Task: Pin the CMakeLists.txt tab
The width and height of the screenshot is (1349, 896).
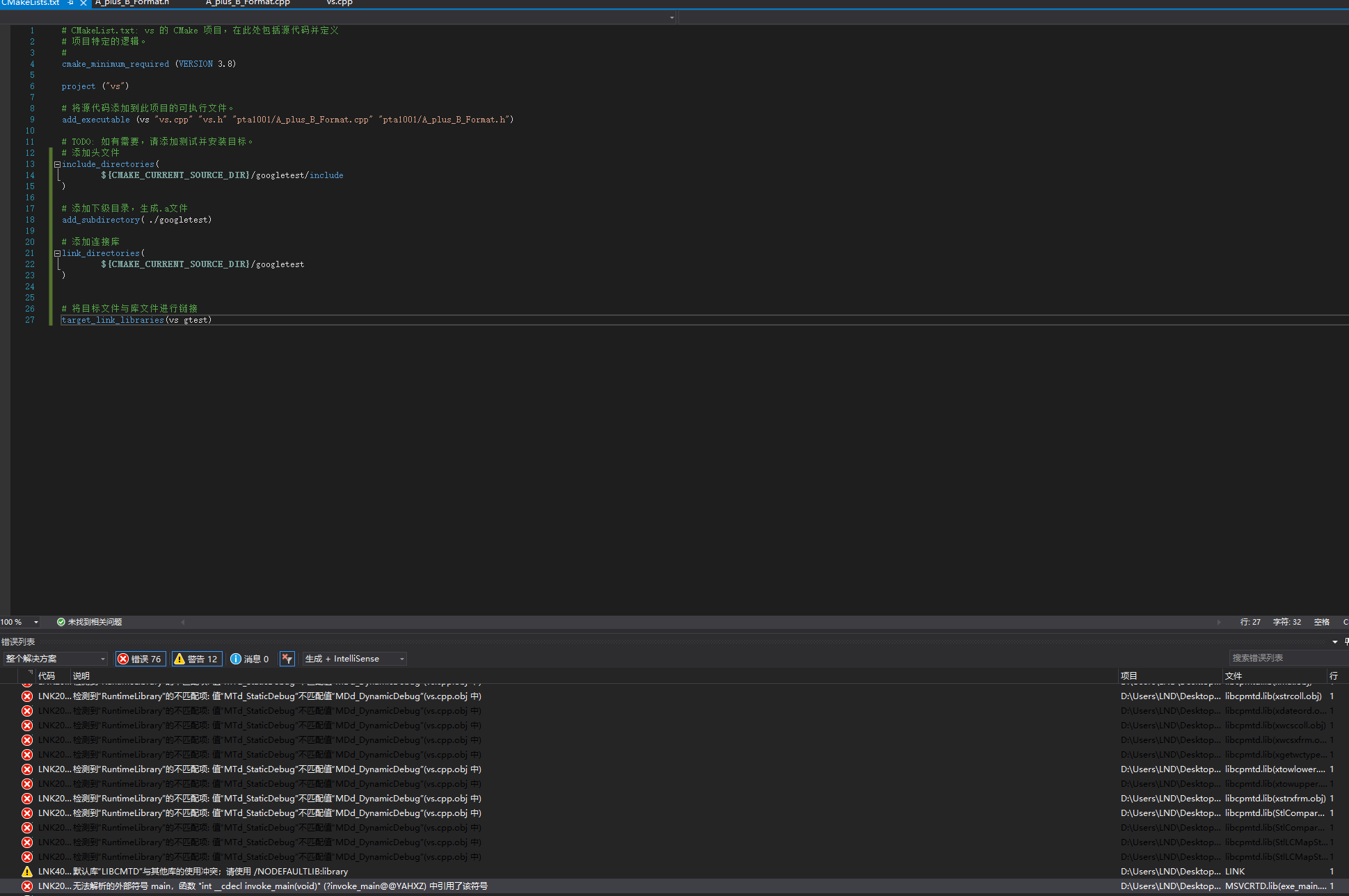Action: pyautogui.click(x=71, y=3)
